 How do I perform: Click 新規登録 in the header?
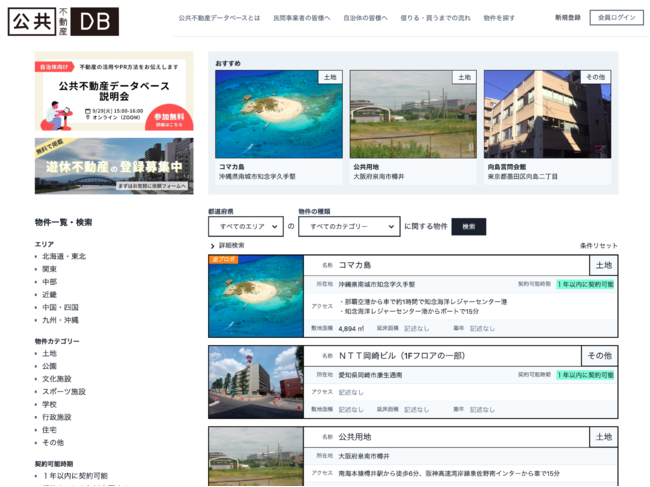click(x=567, y=18)
